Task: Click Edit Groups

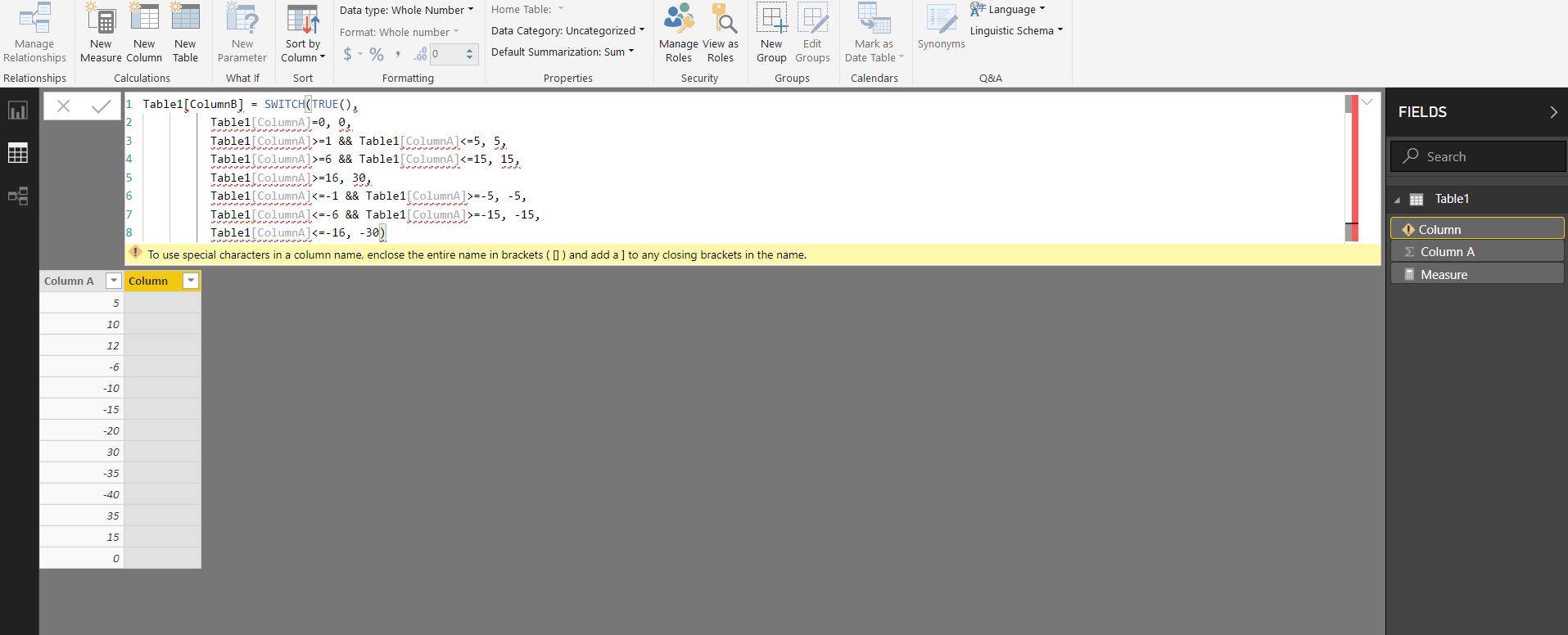Action: [812, 33]
